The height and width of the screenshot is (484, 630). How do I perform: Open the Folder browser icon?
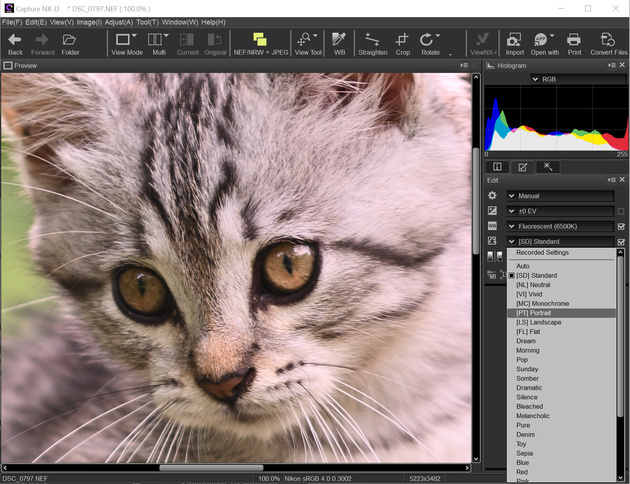(x=70, y=41)
